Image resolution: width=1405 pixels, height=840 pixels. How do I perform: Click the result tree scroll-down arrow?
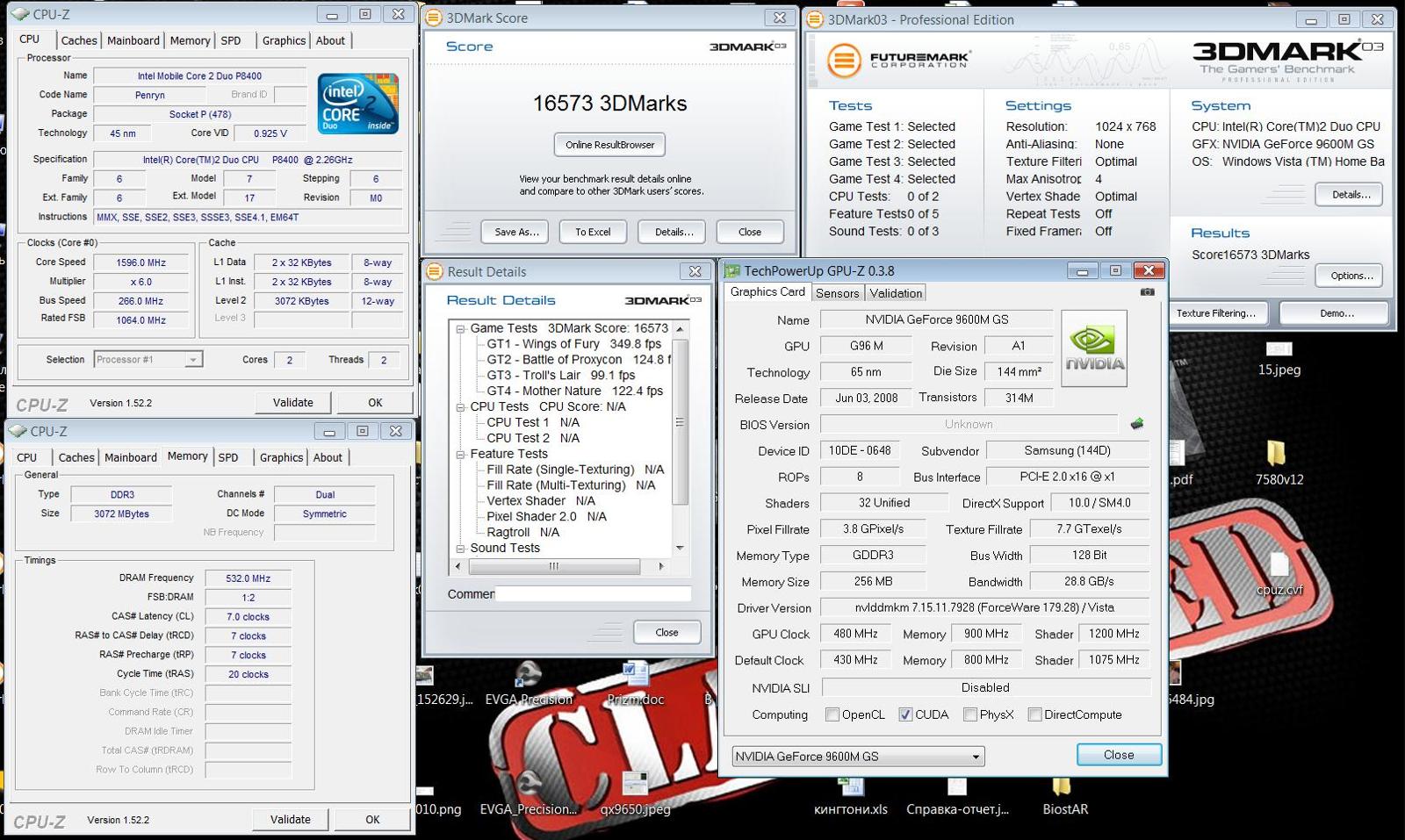[x=680, y=548]
